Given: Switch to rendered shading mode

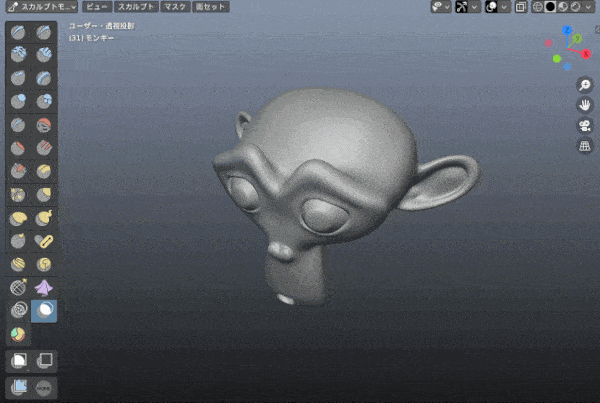Looking at the screenshot, I should pos(576,7).
